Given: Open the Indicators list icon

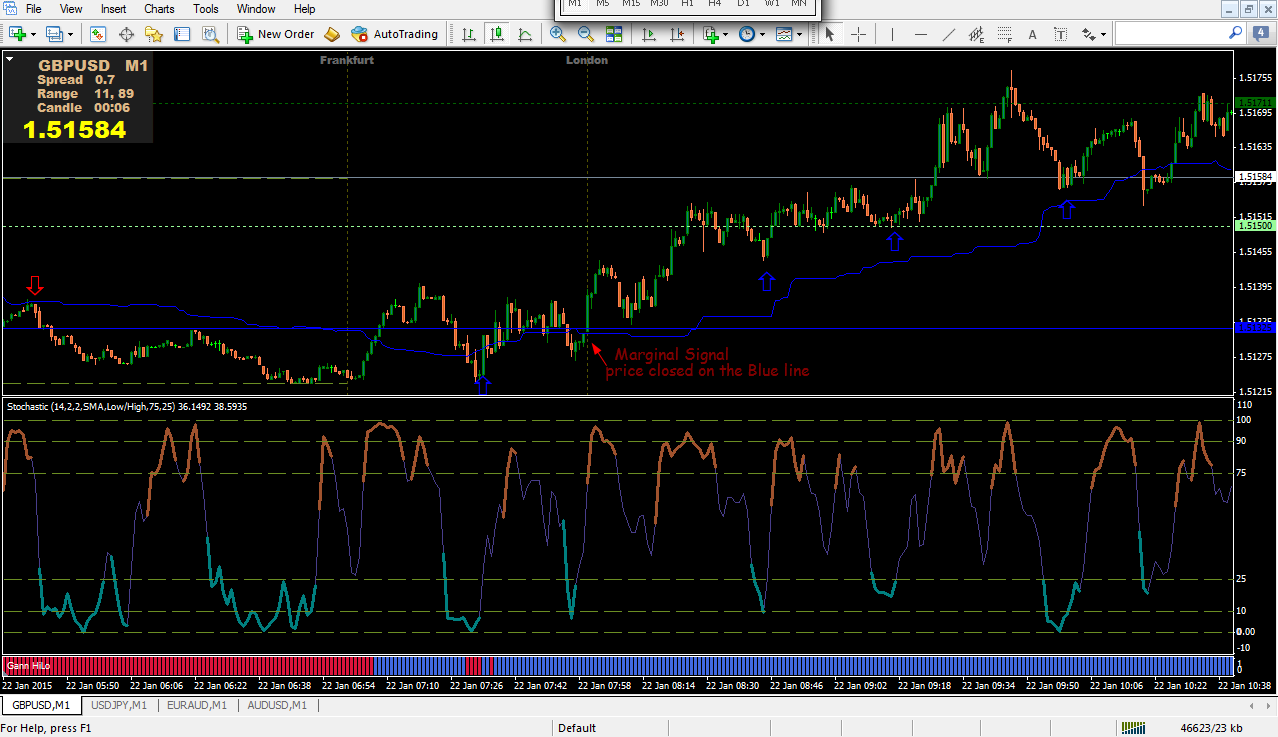Looking at the screenshot, I should [711, 34].
